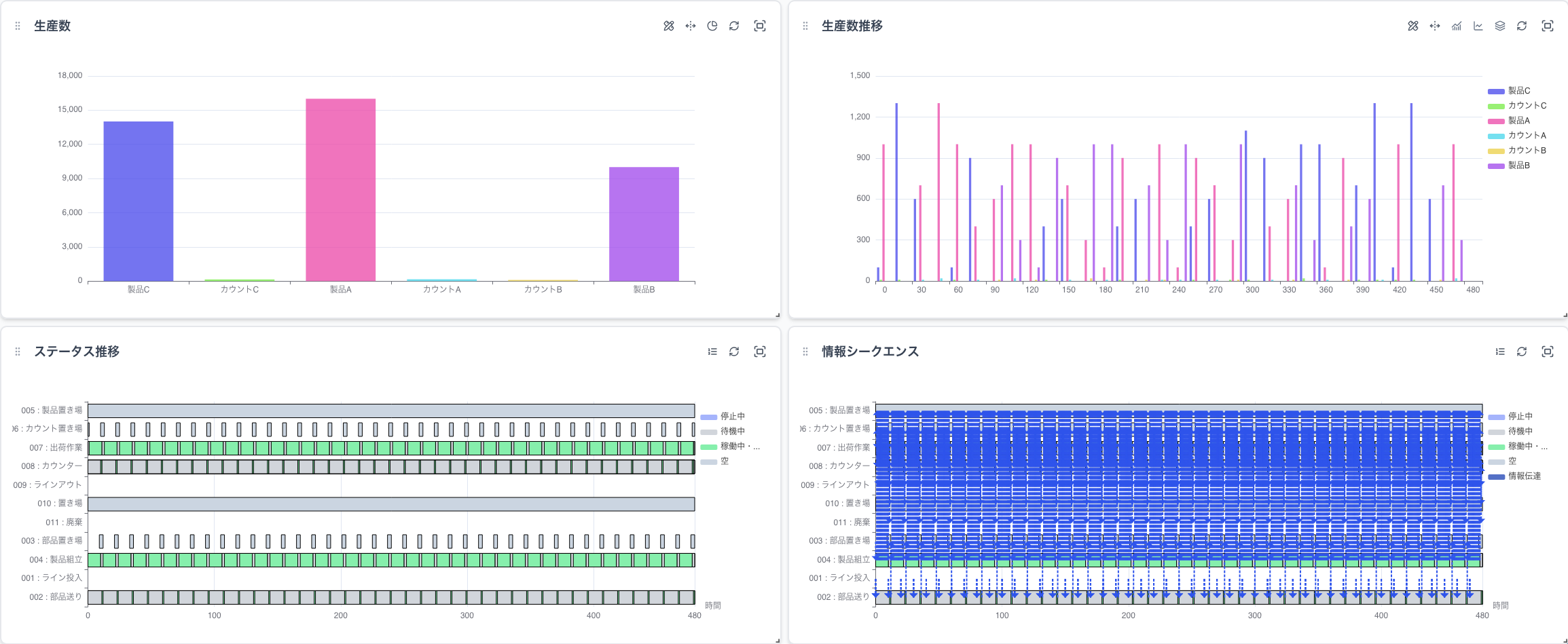
Task: Switch 生産数推移 to line chart view
Action: (1478, 26)
